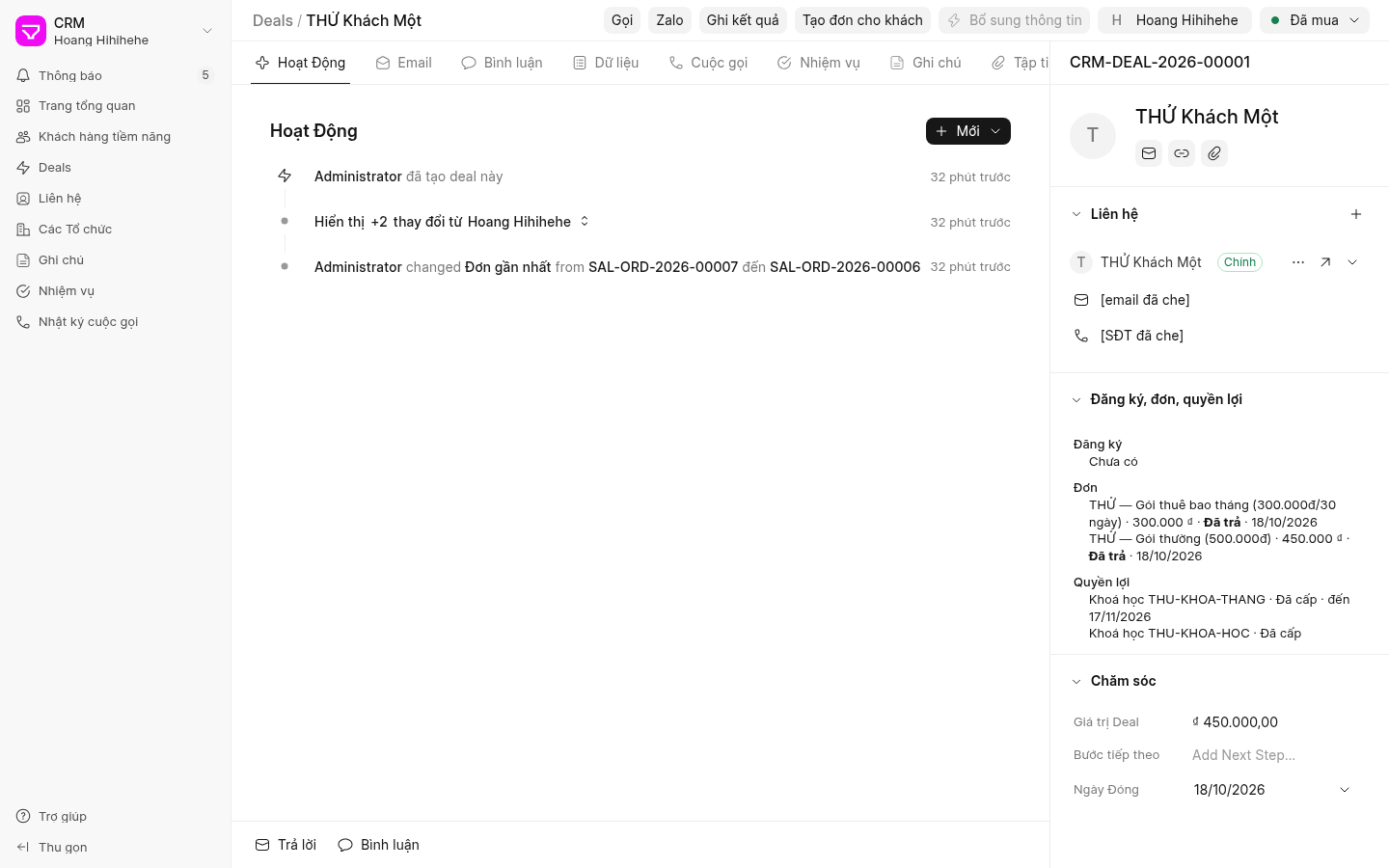This screenshot has height=868, width=1389.
Task: Collapse sidebar with Thu gọn
Action: (115, 847)
